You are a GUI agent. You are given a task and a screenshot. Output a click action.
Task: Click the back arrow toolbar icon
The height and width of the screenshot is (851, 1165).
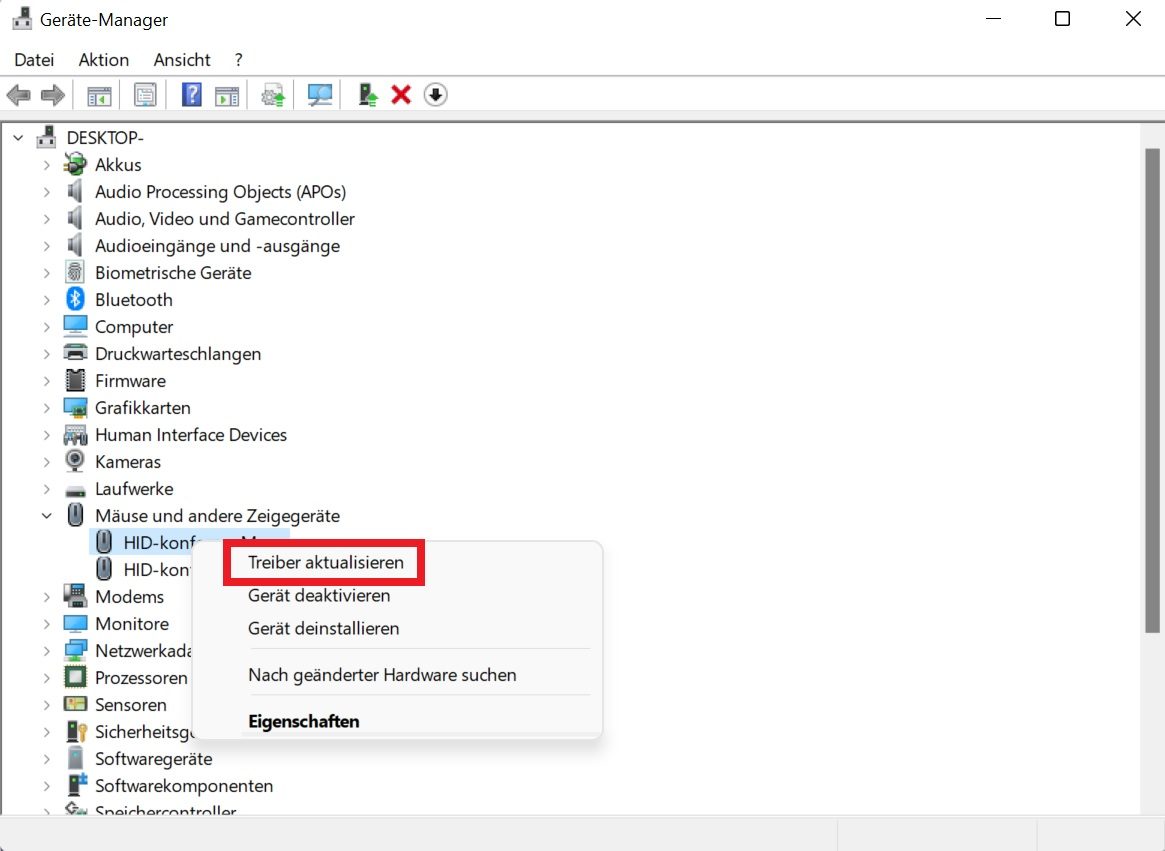[x=19, y=95]
